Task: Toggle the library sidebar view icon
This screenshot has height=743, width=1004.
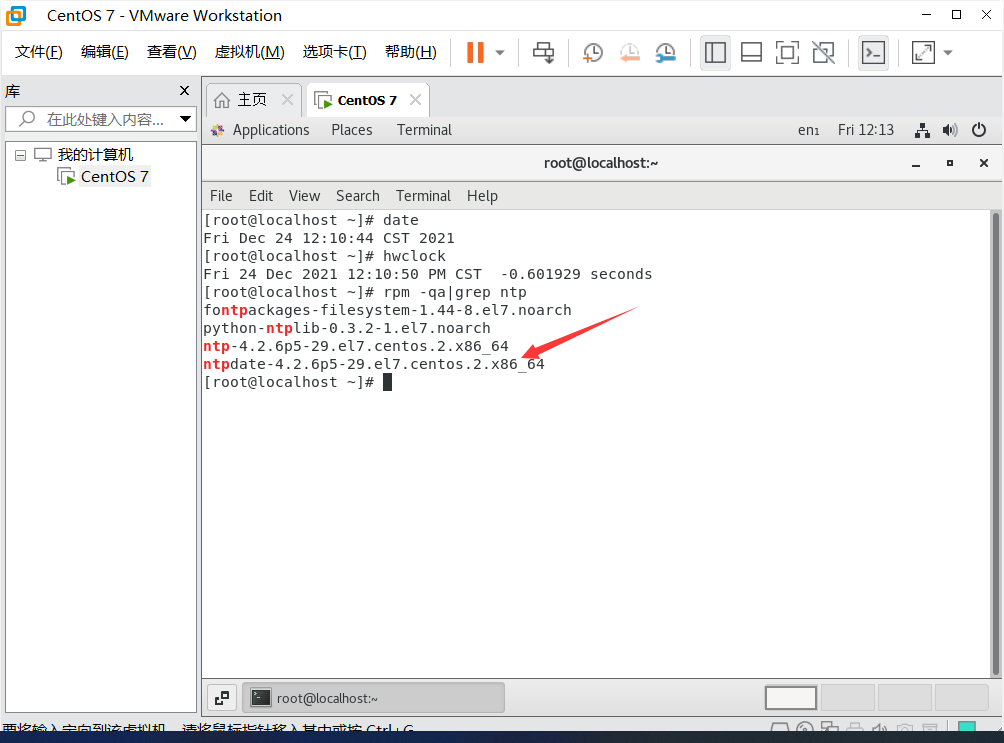Action: pos(715,53)
